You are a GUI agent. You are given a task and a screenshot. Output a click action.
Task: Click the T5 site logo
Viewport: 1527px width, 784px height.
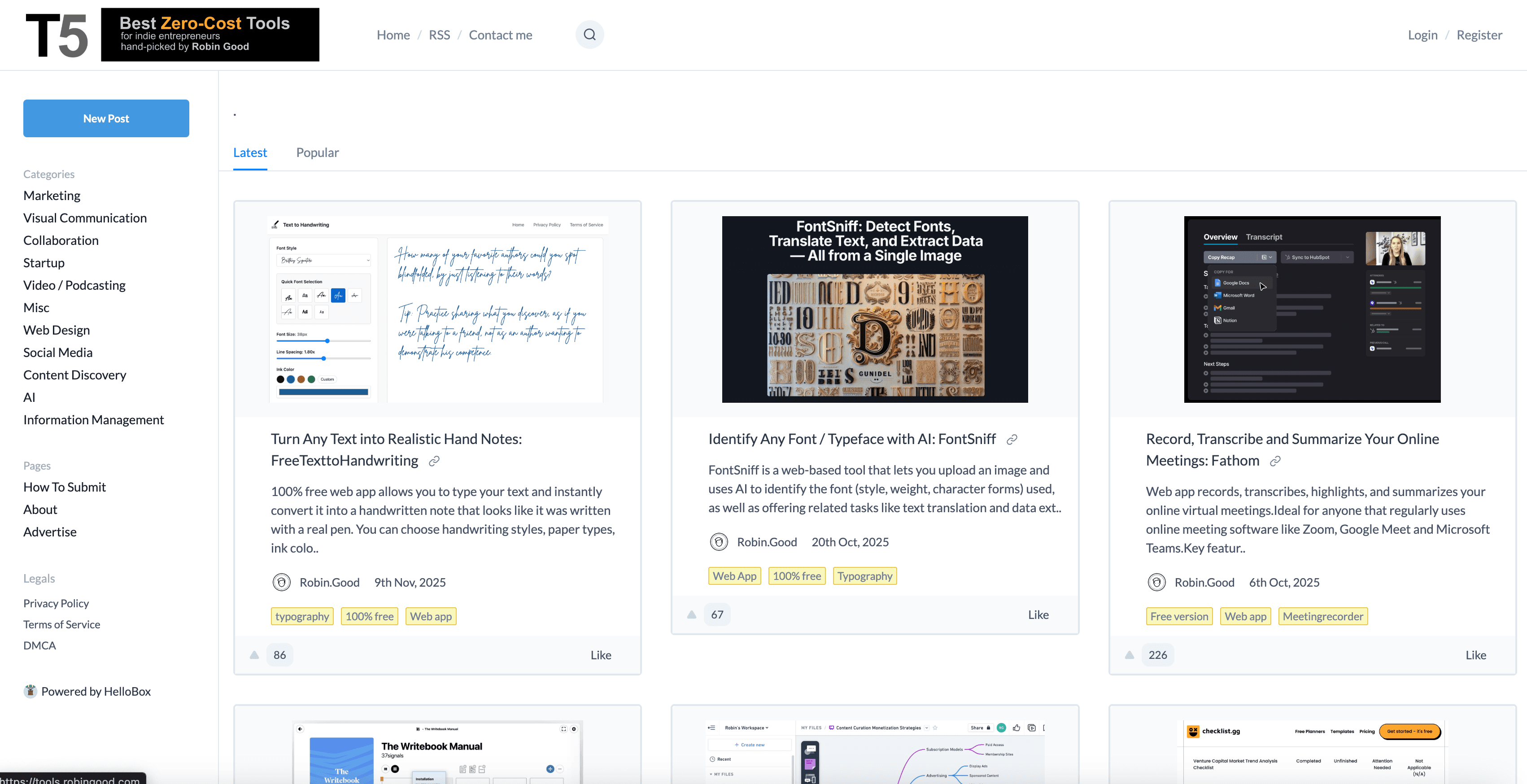(x=57, y=35)
